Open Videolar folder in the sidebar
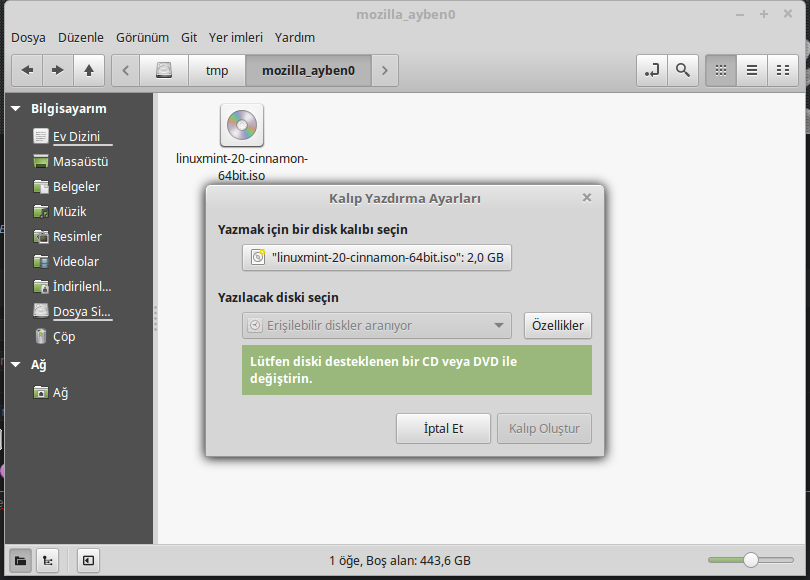 pyautogui.click(x=66, y=261)
